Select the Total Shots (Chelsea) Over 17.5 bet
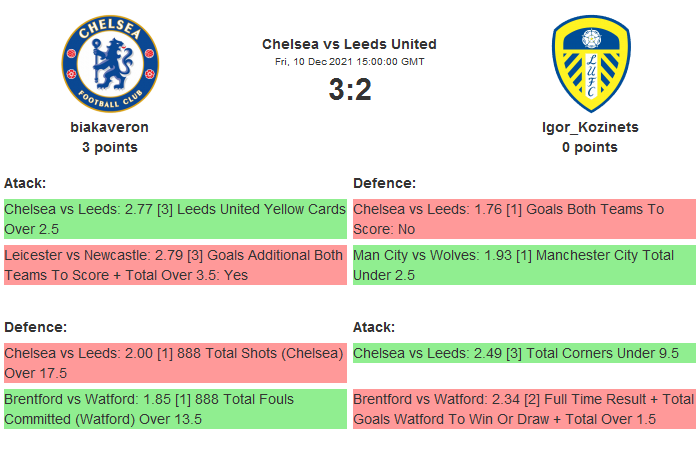Viewport: 700px width, 460px height. pos(175,363)
